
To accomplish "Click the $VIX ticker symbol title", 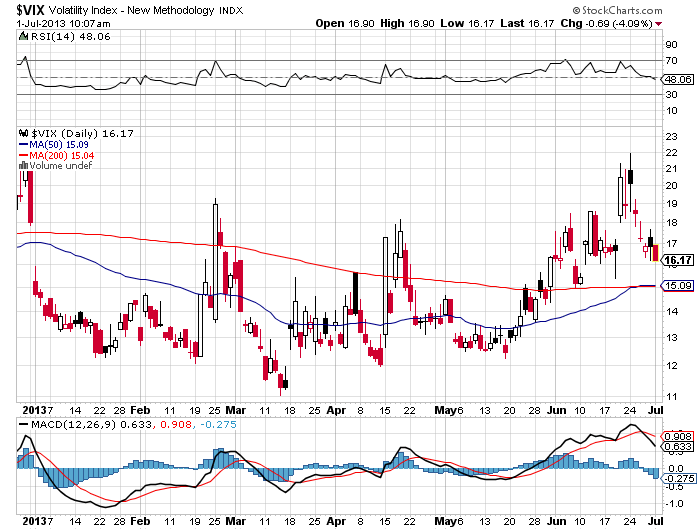I will (x=31, y=10).
